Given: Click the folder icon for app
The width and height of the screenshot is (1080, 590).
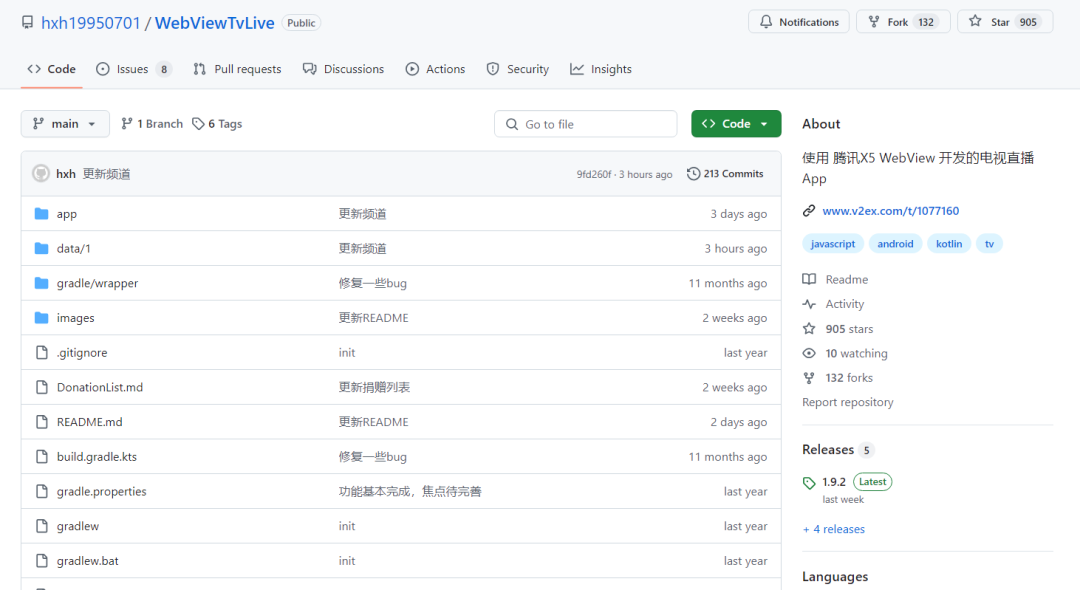Looking at the screenshot, I should (x=41, y=214).
